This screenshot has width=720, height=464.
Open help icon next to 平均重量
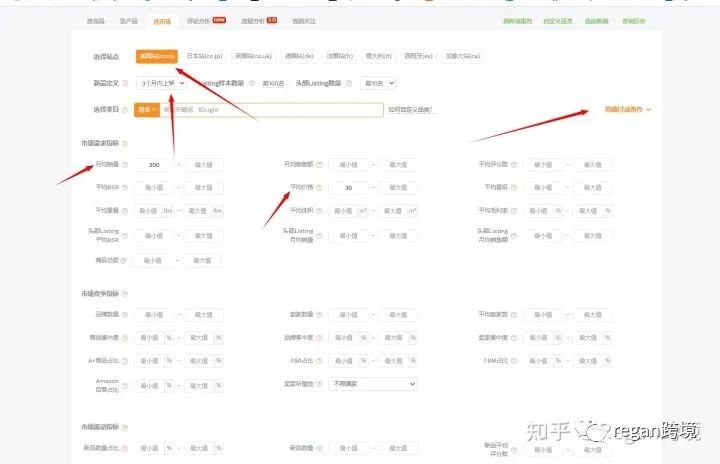click(x=125, y=211)
